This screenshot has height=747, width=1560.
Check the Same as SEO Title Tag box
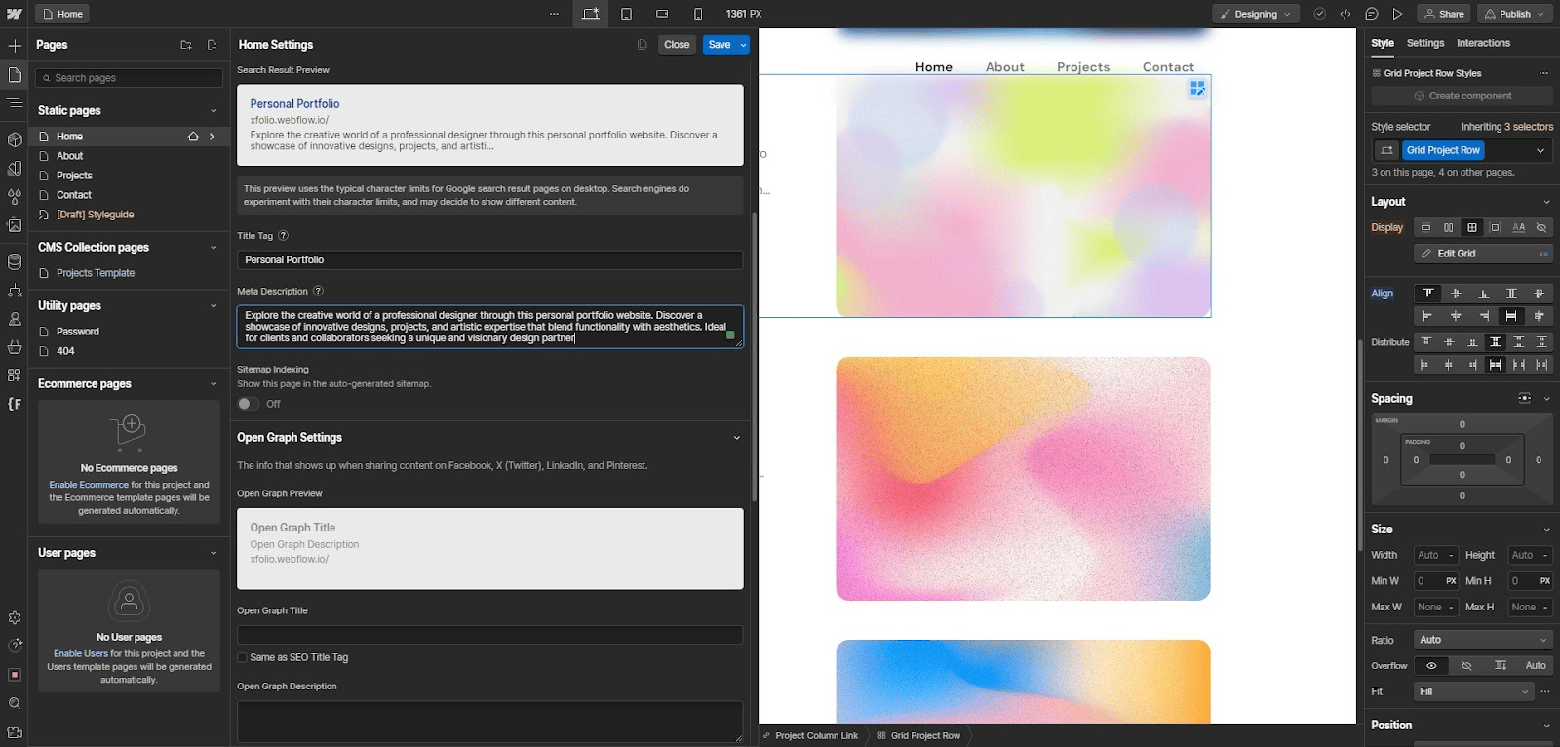point(241,657)
